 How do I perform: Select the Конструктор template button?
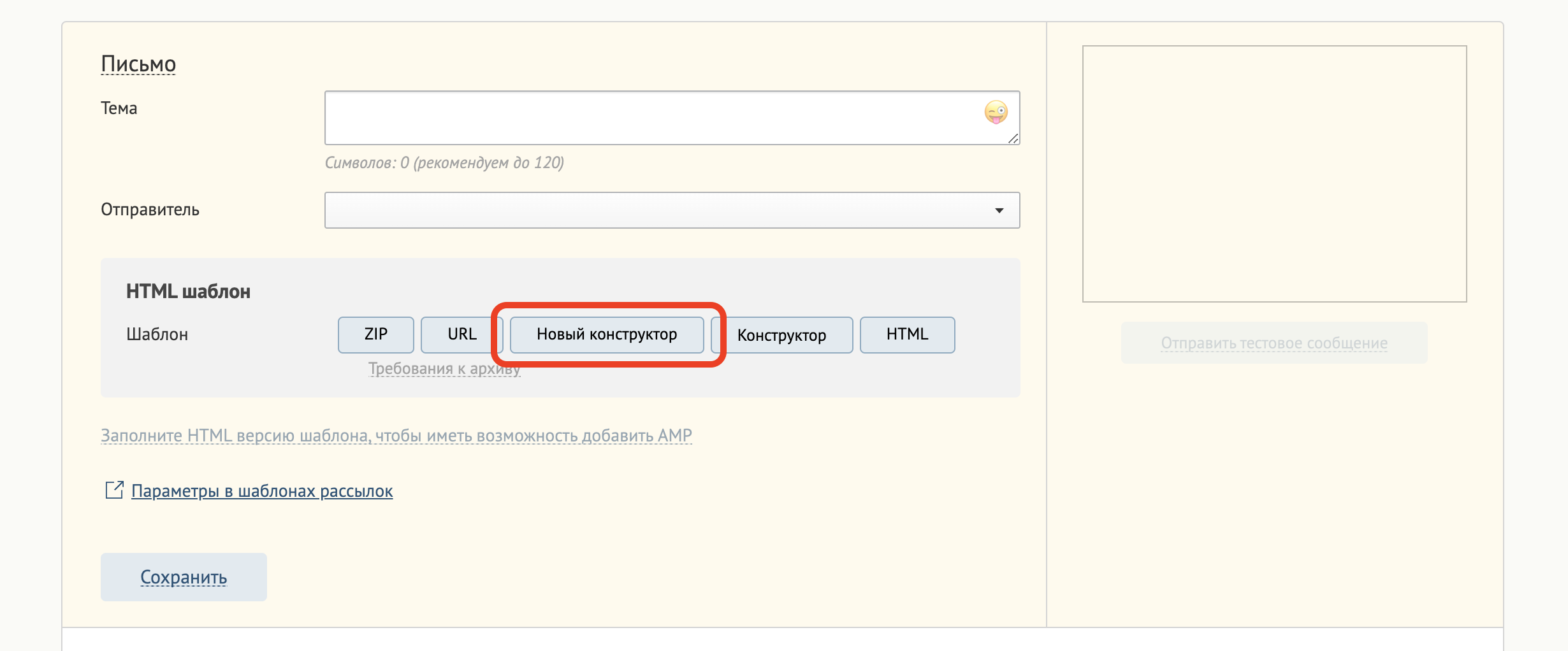point(782,335)
